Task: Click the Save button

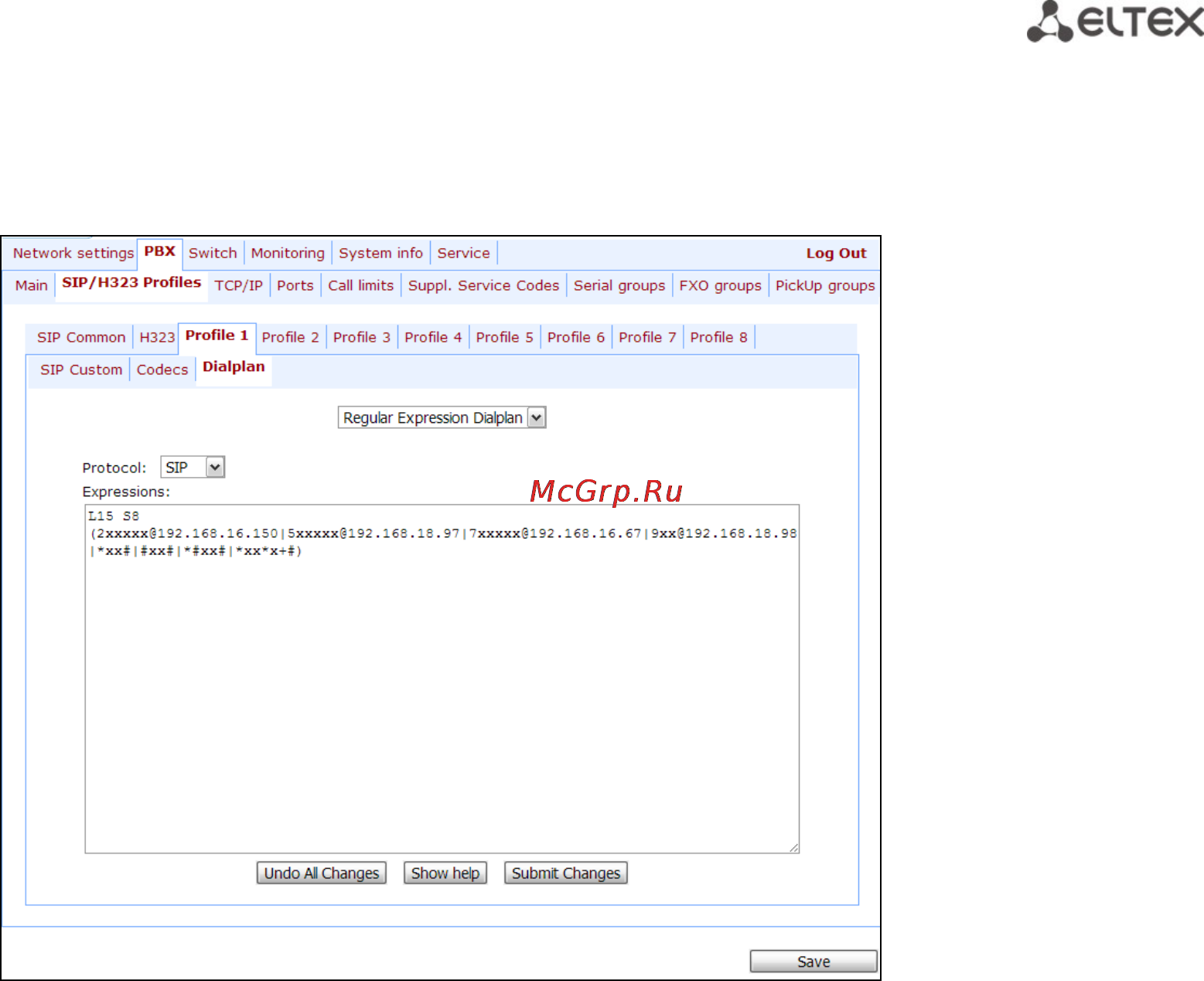Action: pos(813,961)
